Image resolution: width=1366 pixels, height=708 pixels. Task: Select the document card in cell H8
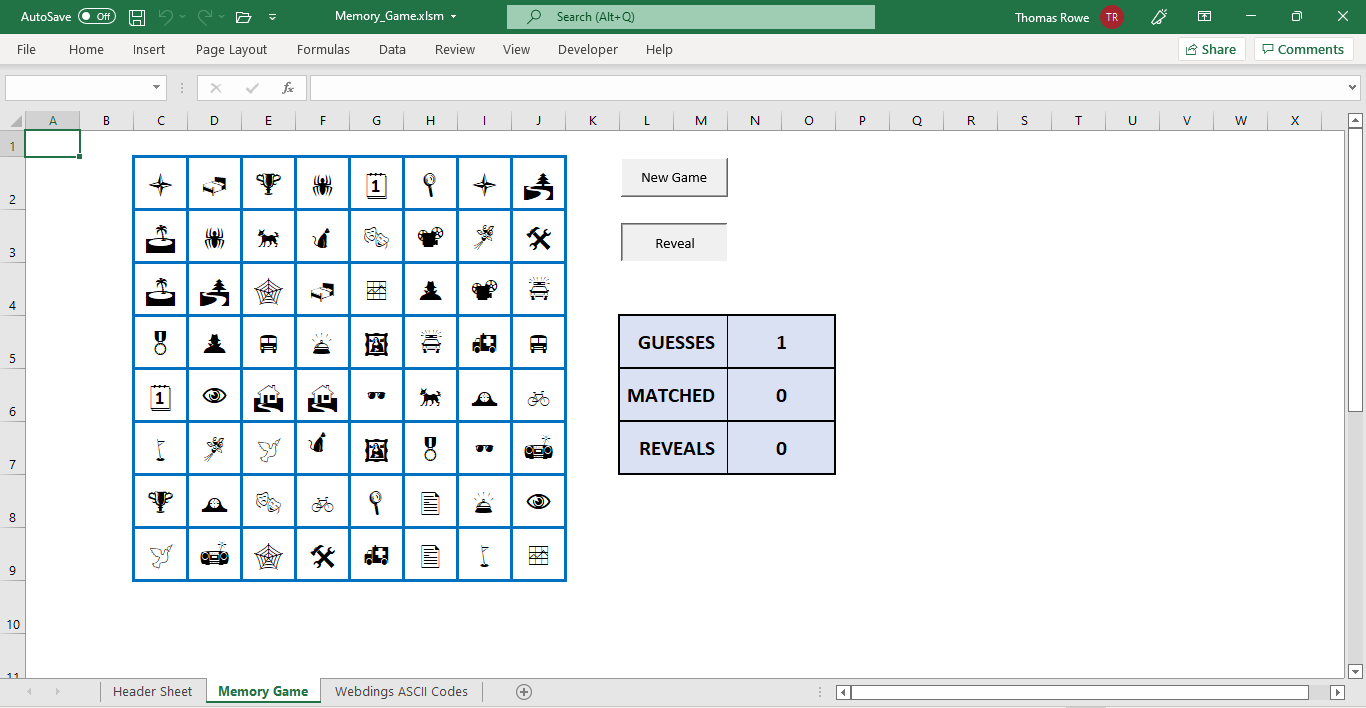(431, 502)
